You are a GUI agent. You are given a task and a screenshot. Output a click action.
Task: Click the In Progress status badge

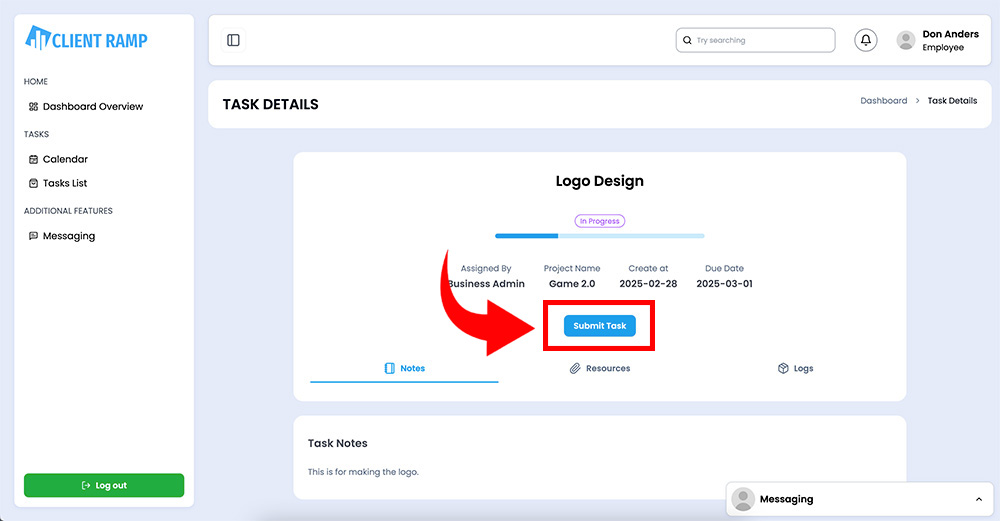pyautogui.click(x=599, y=221)
